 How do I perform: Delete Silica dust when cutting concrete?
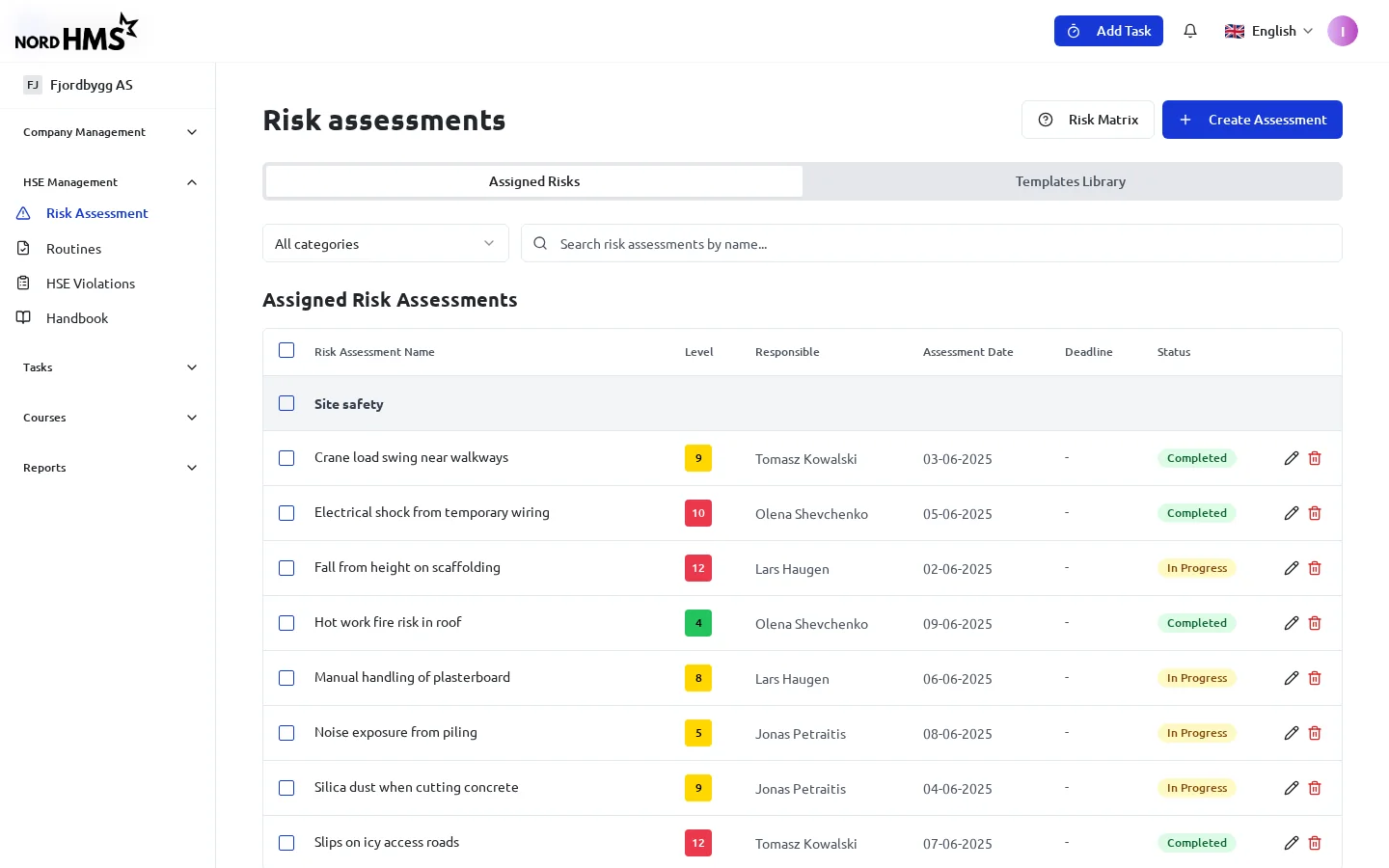(x=1315, y=788)
